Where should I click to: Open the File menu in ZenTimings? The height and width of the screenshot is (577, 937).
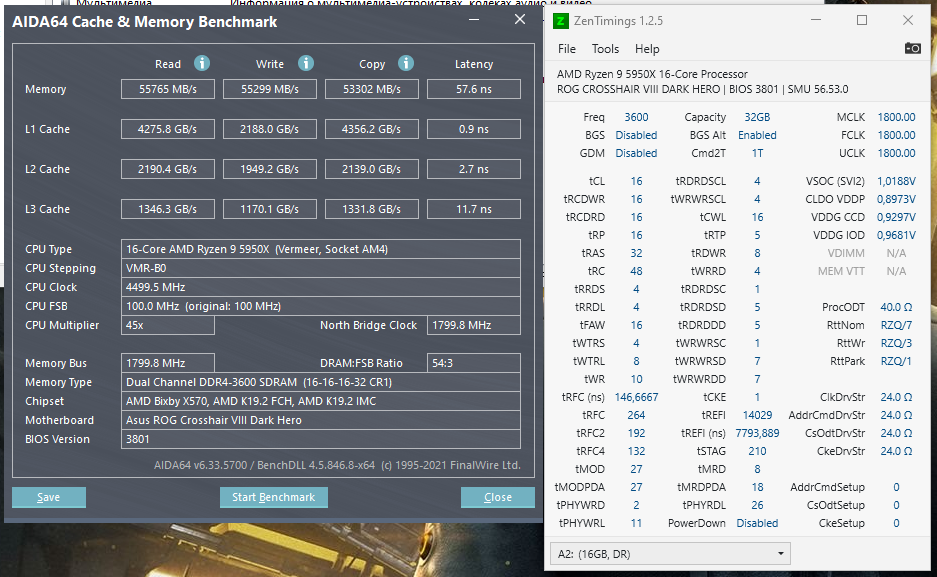point(567,49)
